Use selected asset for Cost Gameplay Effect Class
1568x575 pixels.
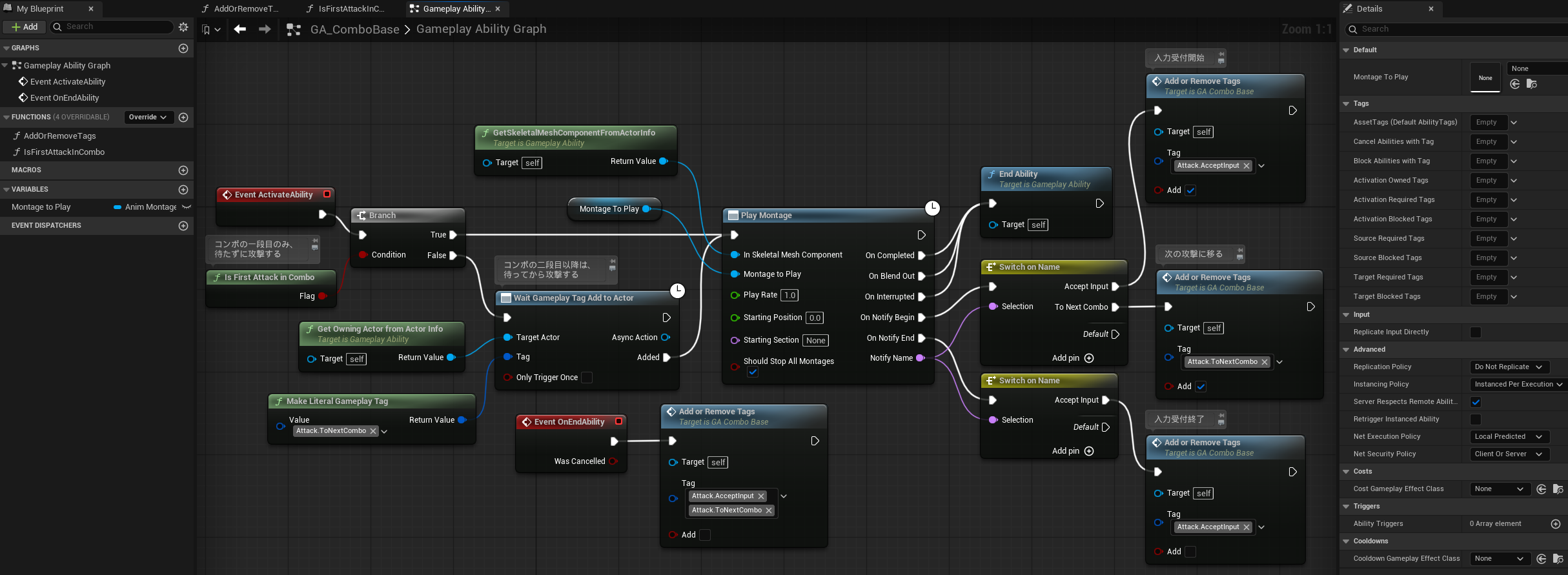pos(1542,489)
